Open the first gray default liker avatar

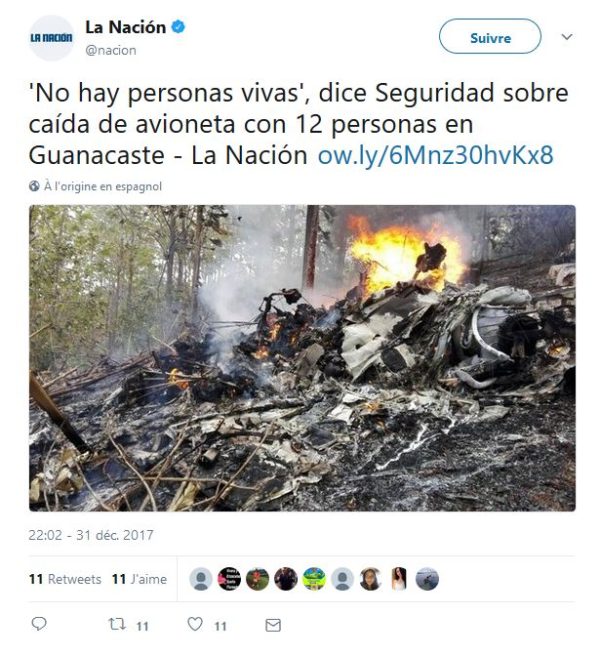coord(201,579)
